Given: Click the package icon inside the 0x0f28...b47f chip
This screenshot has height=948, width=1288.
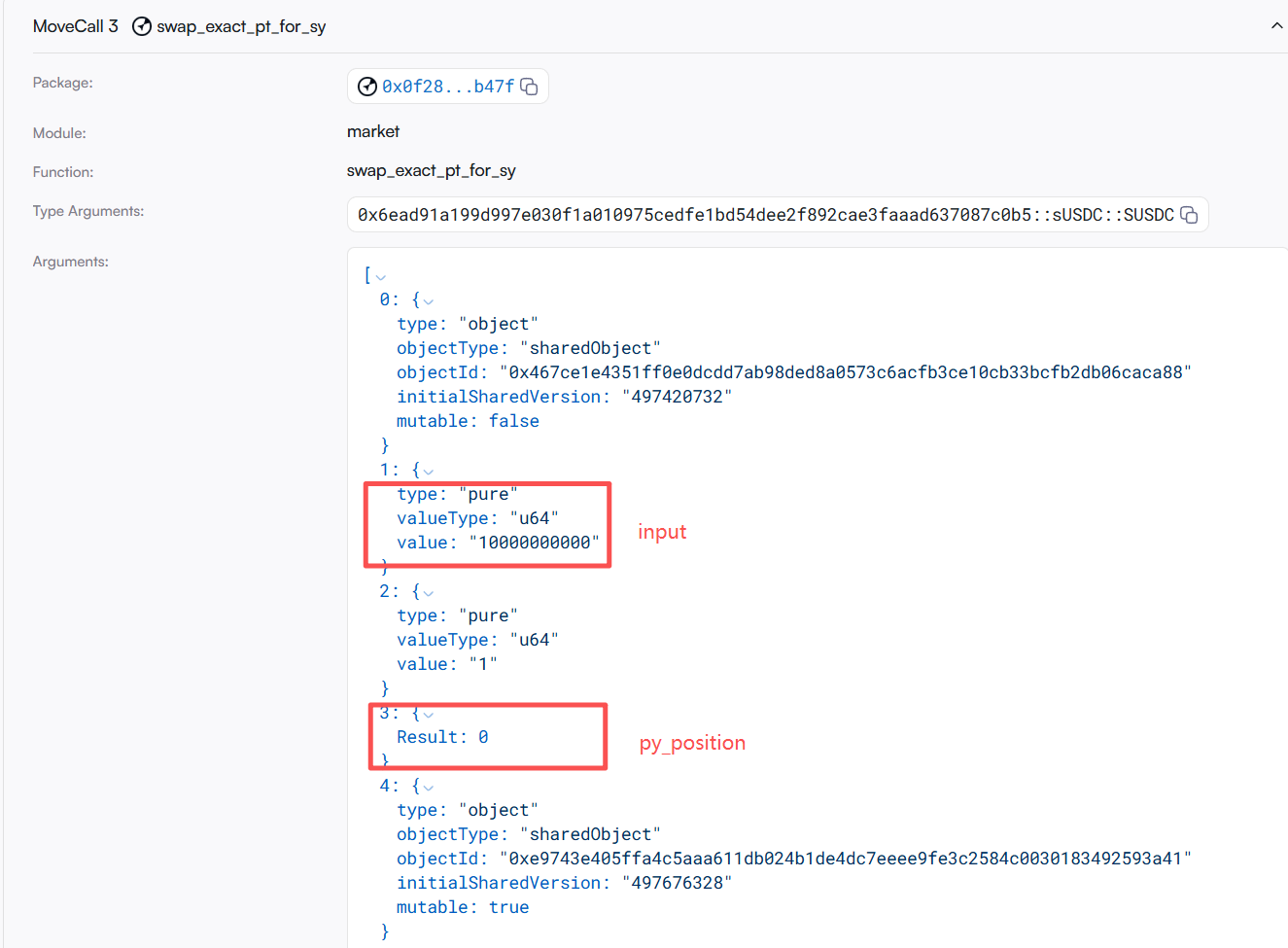Looking at the screenshot, I should [x=367, y=87].
